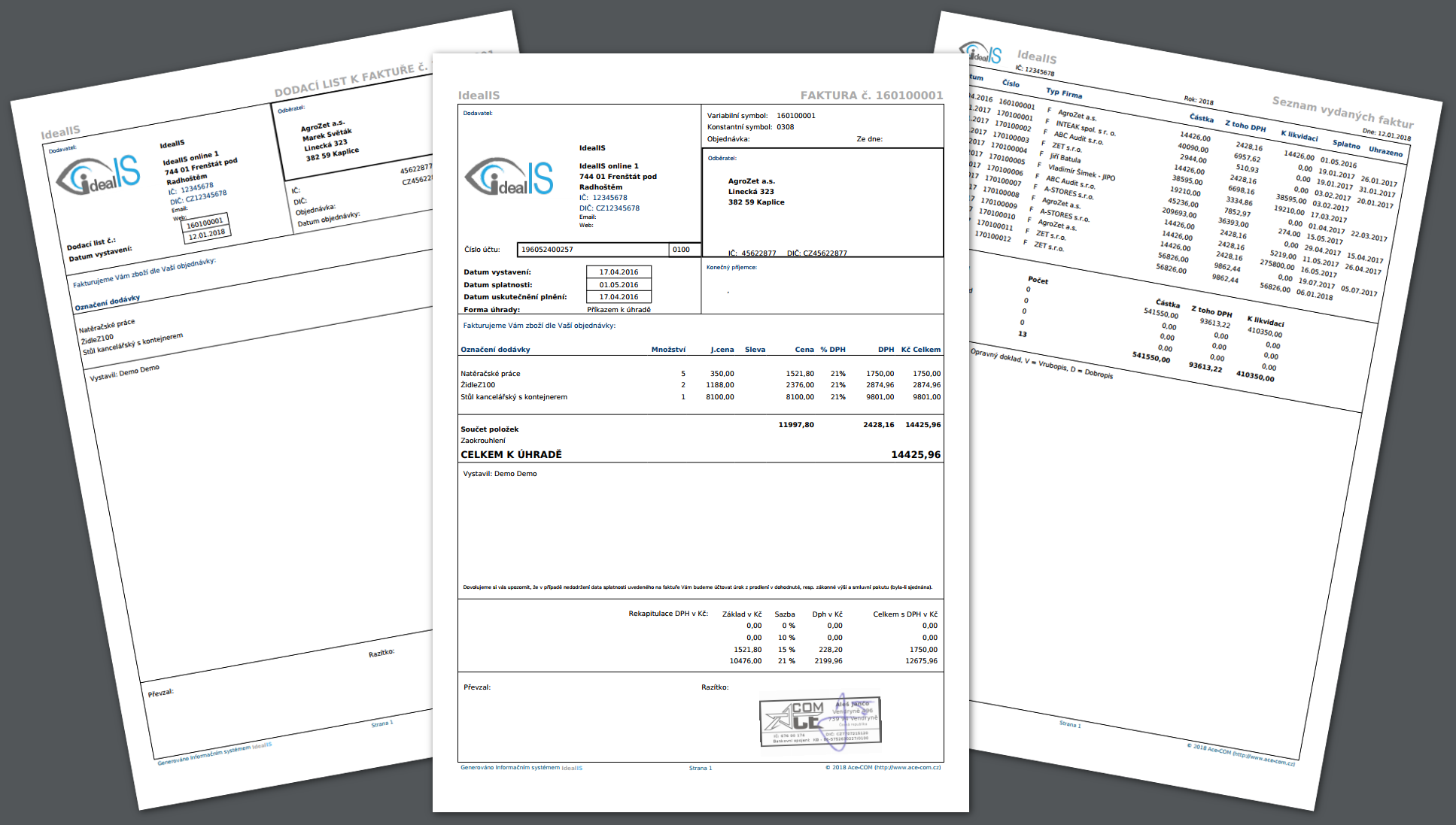
Task: Click the Označení dodávky column header on the invoice
Action: pyautogui.click(x=495, y=350)
